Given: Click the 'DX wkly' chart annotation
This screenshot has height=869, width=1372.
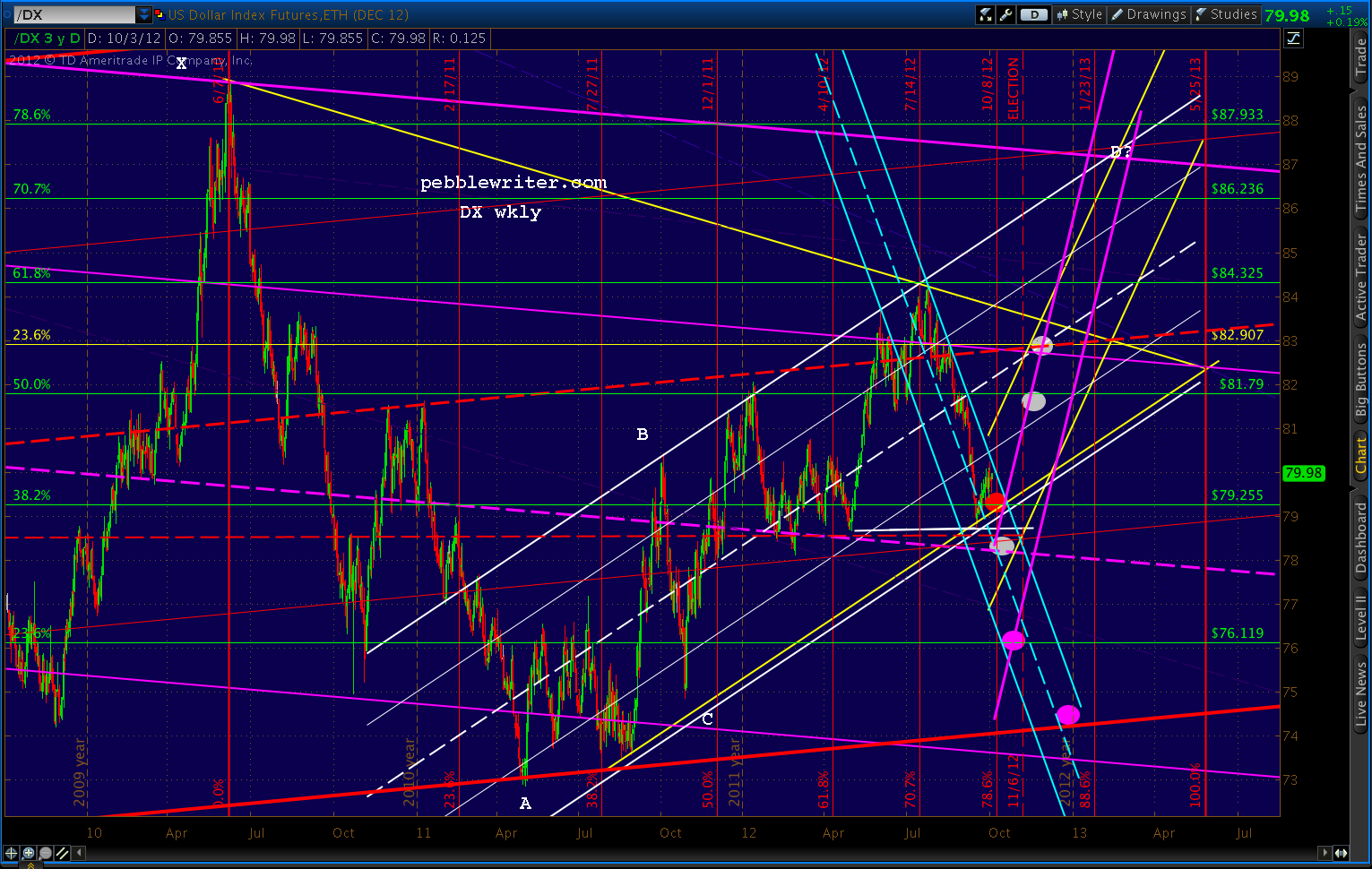Looking at the screenshot, I should tap(500, 212).
